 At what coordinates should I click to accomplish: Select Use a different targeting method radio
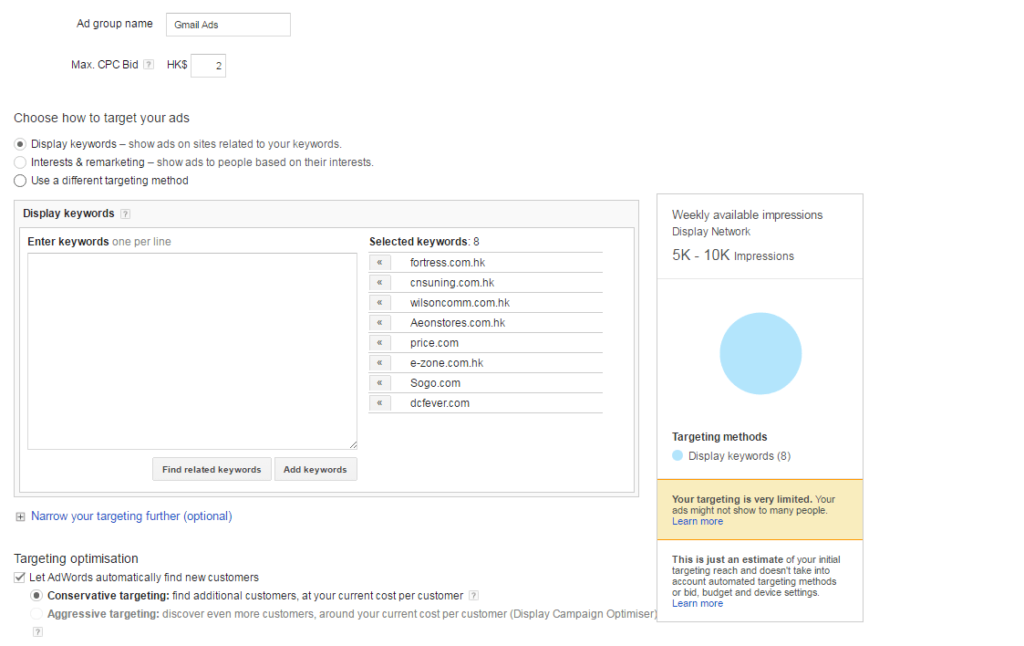pyautogui.click(x=20, y=181)
